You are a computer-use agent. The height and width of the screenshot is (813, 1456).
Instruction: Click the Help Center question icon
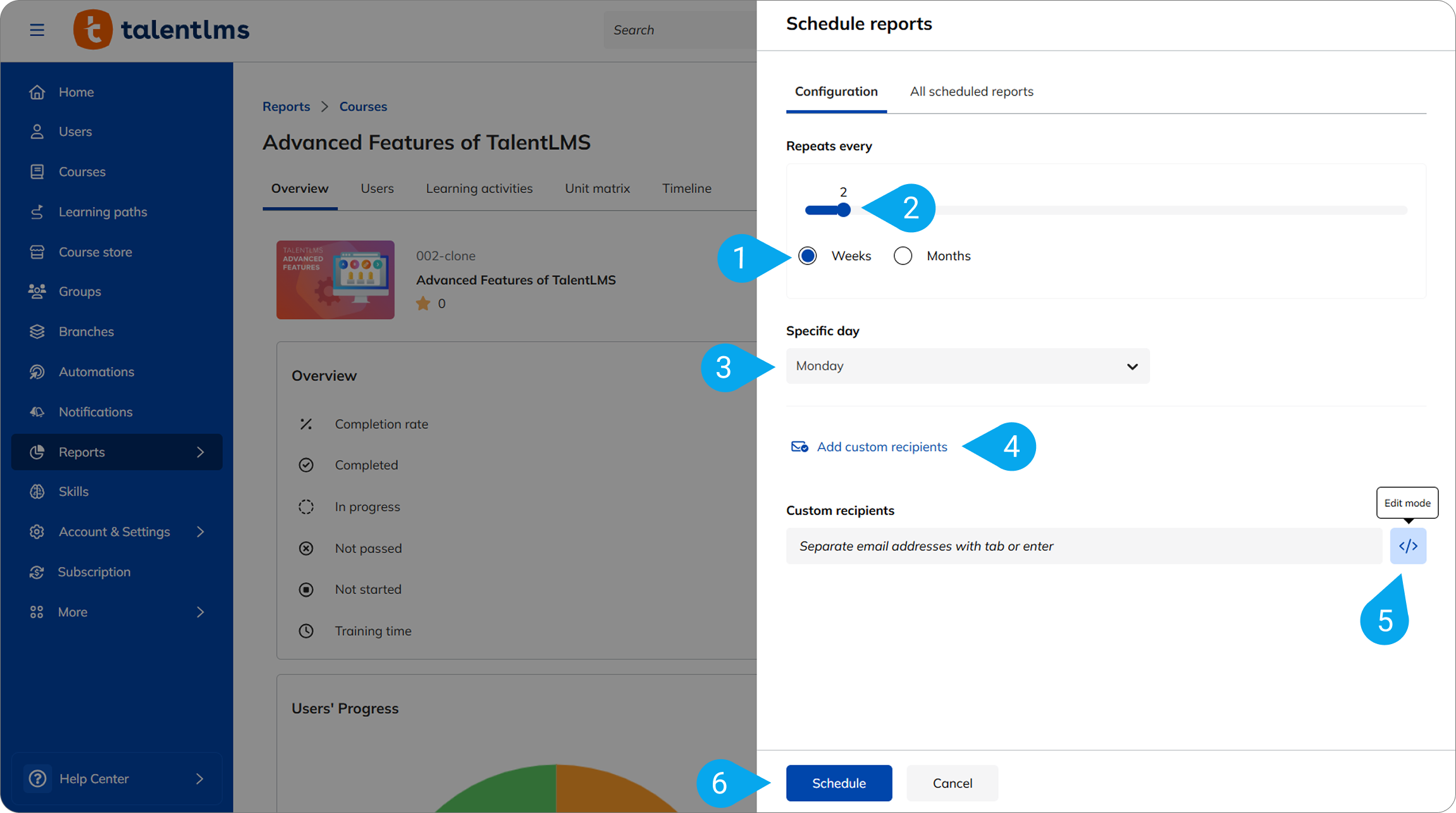[x=37, y=778]
